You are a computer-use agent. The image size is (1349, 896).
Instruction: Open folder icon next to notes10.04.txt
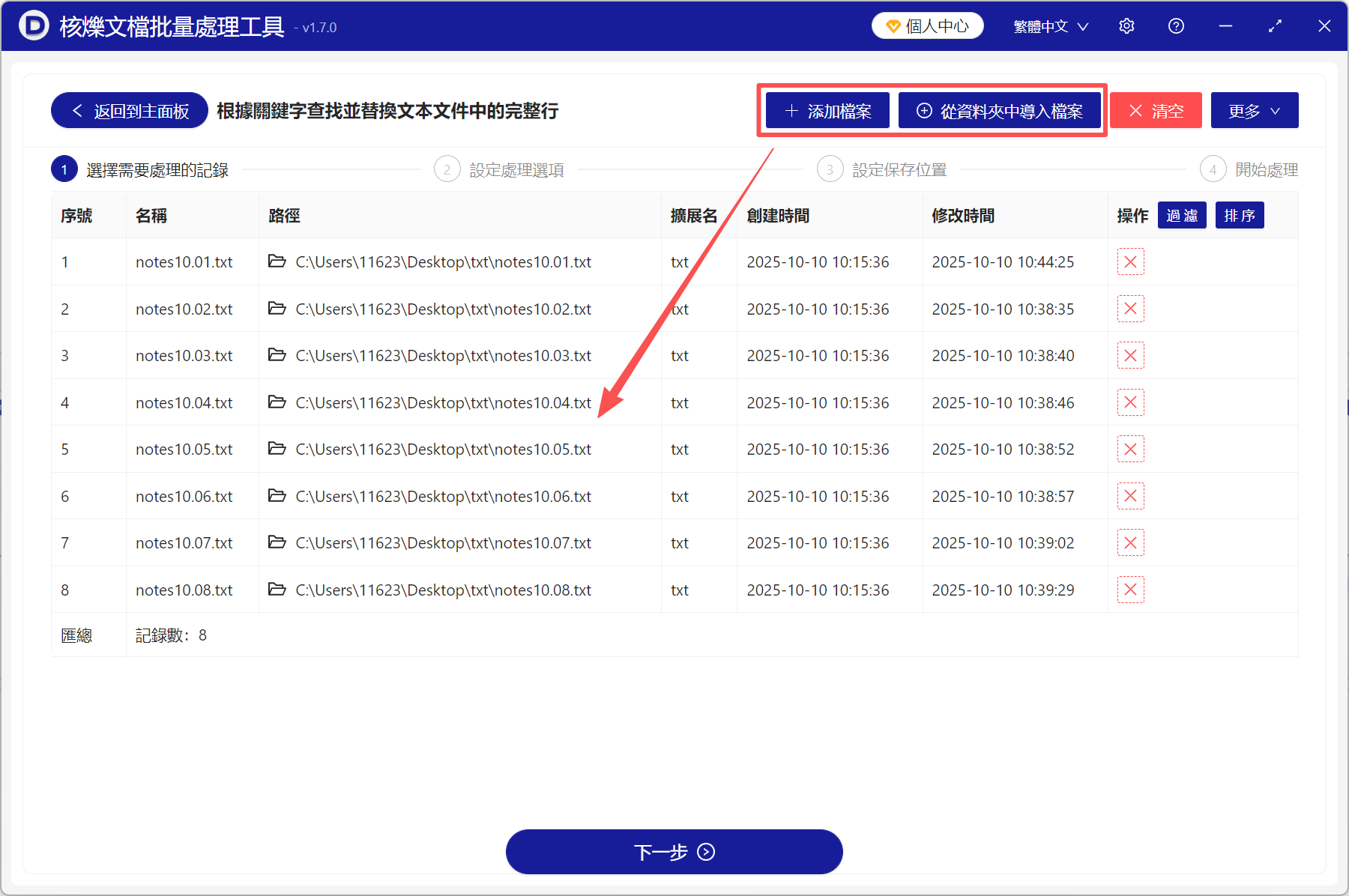click(x=277, y=402)
